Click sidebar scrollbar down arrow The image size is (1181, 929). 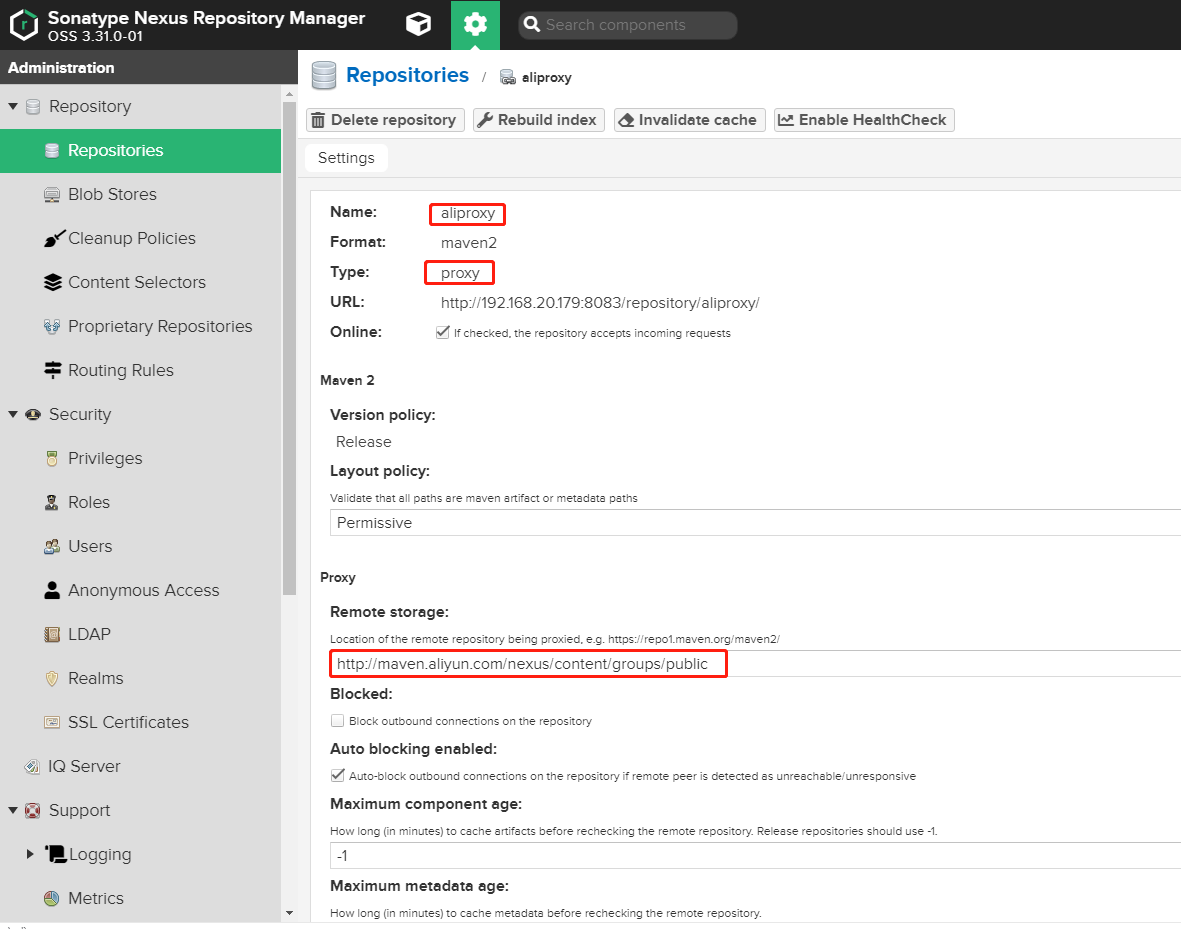click(289, 913)
